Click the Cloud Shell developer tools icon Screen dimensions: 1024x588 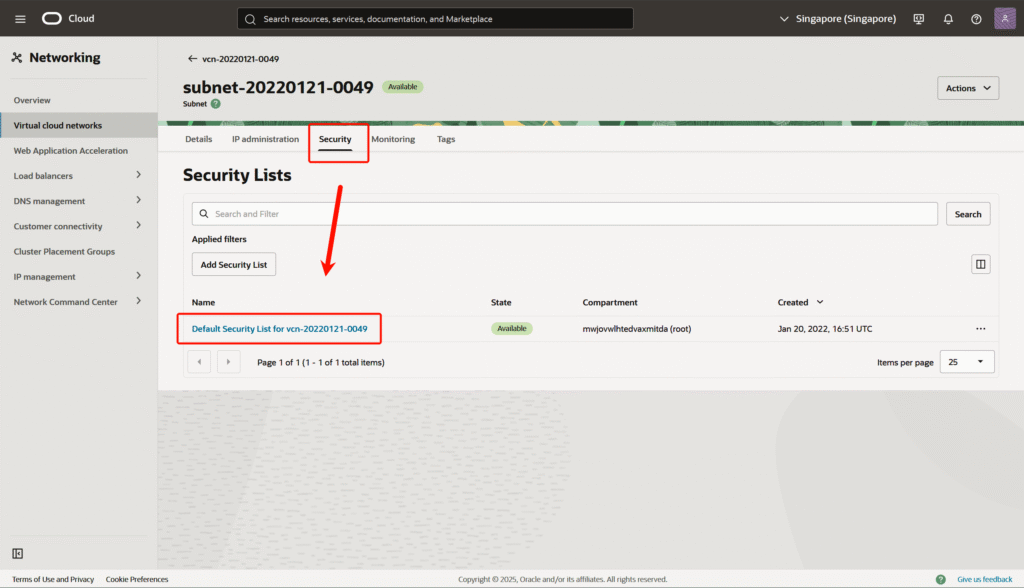pyautogui.click(x=919, y=19)
